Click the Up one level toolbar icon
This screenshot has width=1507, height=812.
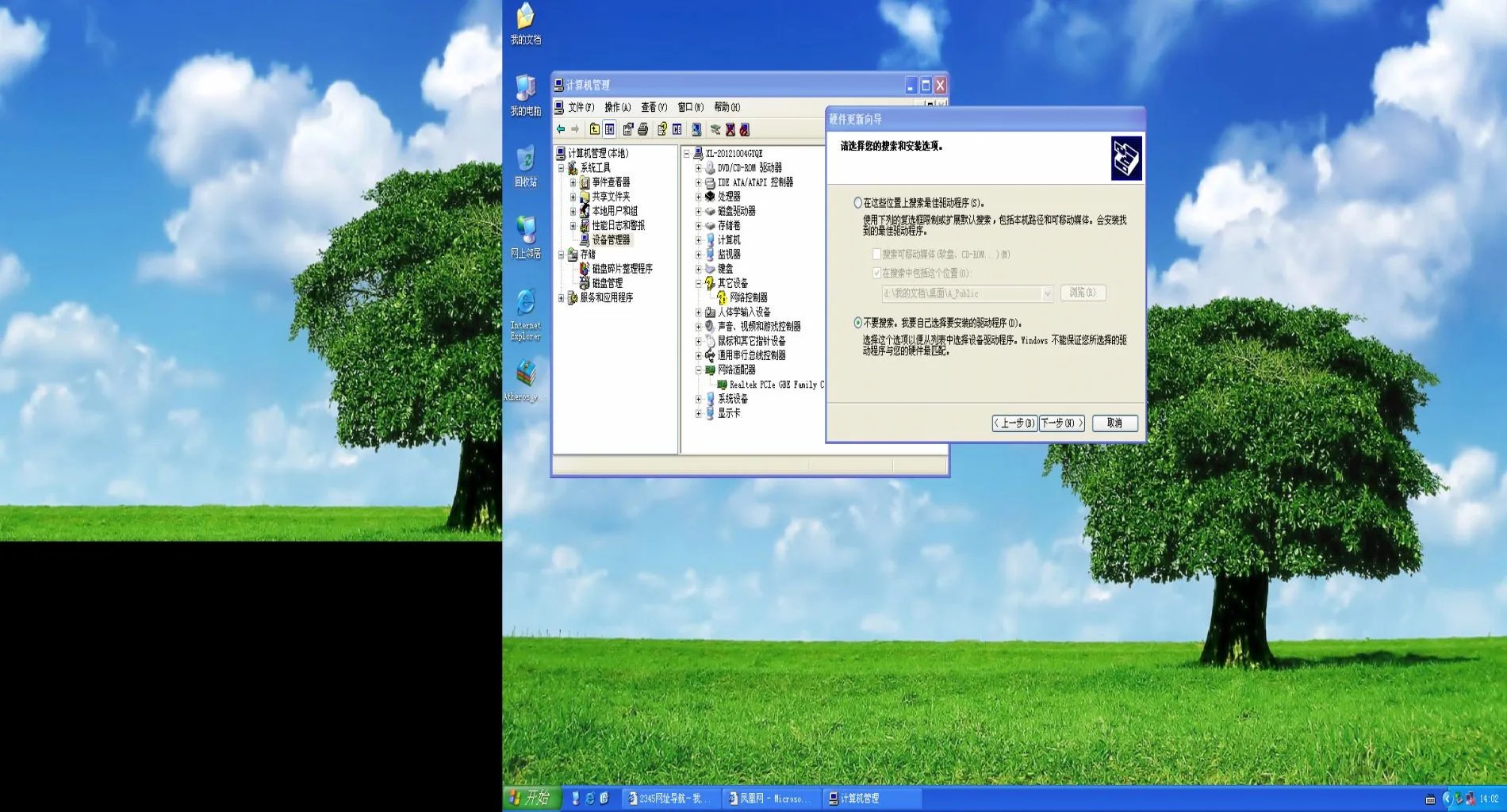[x=595, y=129]
